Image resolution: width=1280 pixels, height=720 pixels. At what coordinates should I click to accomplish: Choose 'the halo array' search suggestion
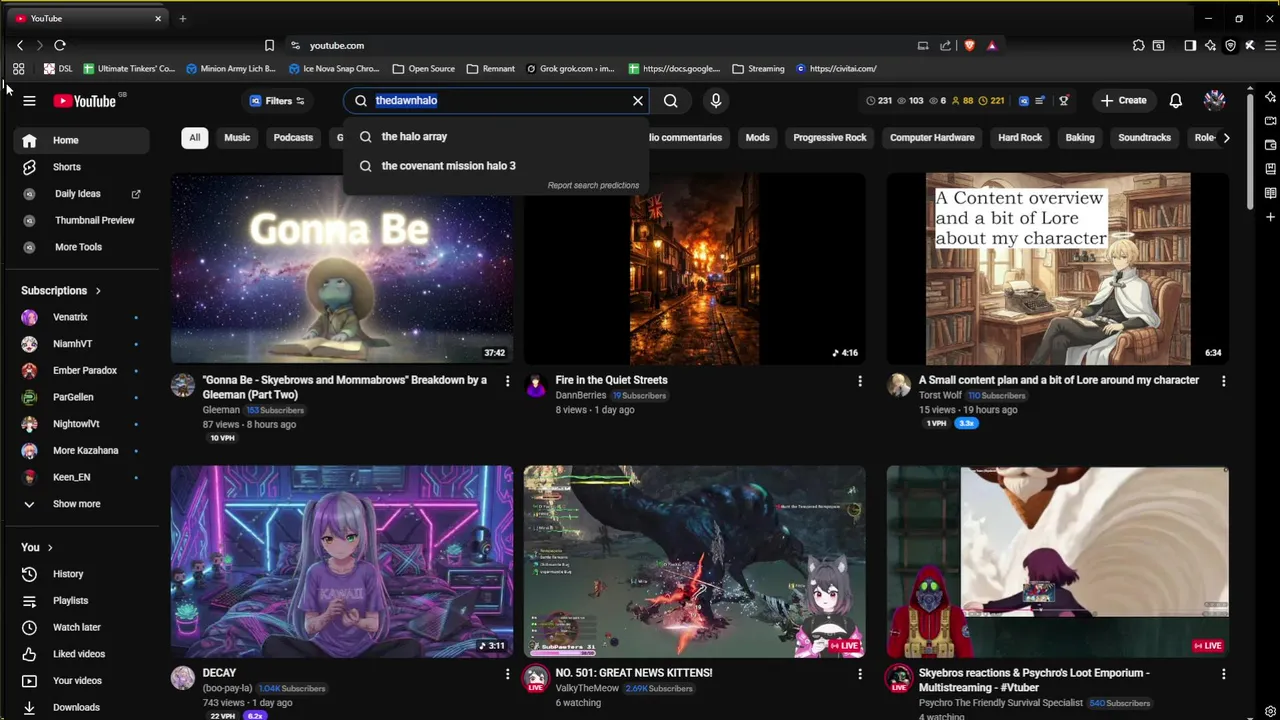click(497, 137)
